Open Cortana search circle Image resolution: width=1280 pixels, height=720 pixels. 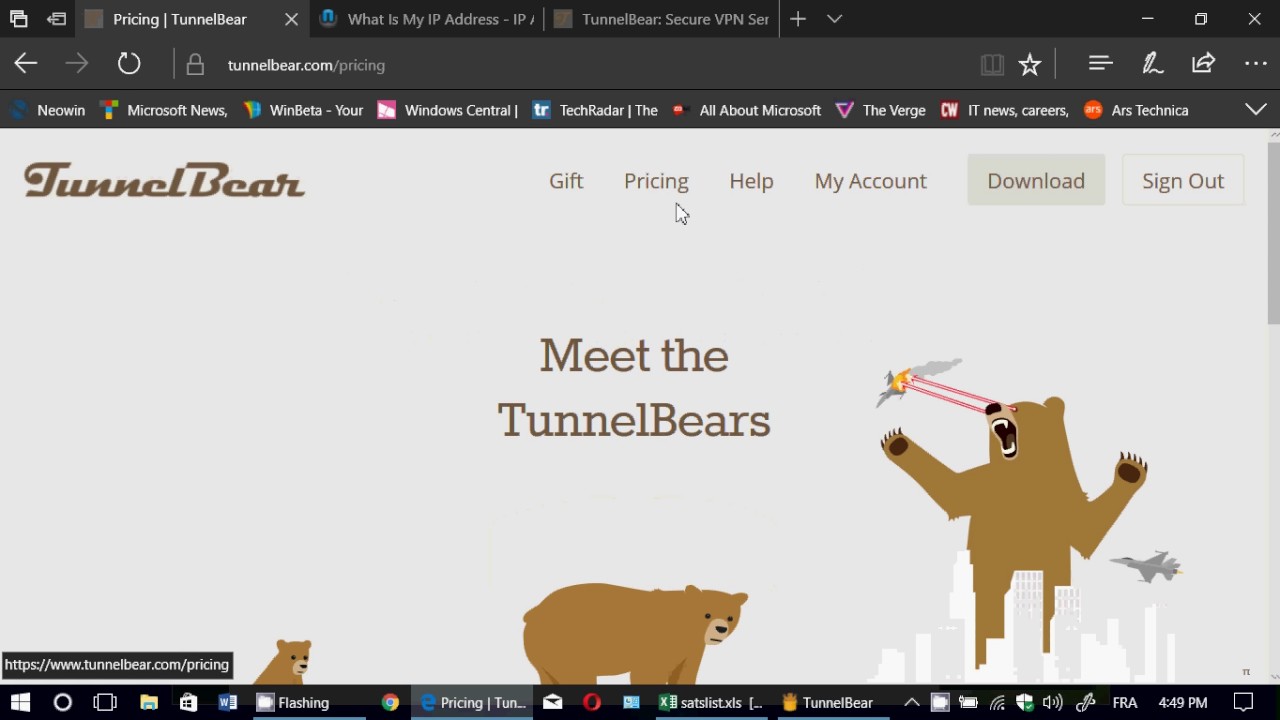(x=62, y=702)
